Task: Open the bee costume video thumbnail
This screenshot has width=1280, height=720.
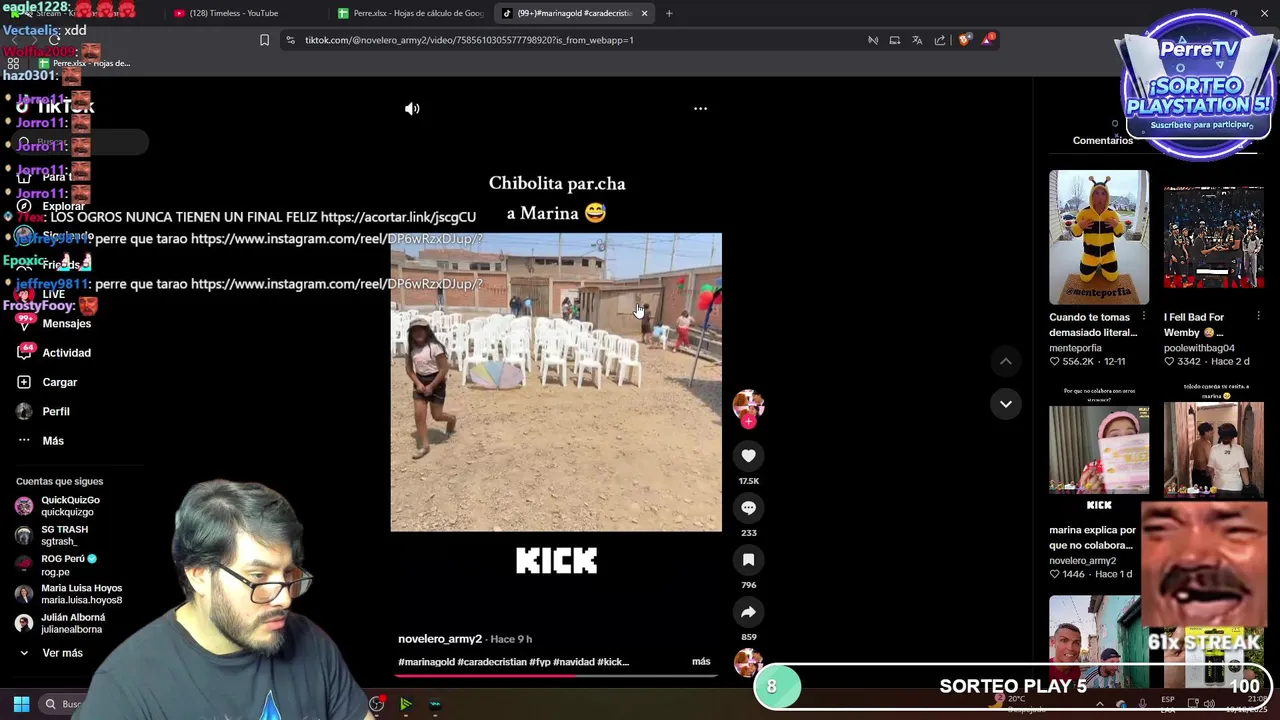Action: click(x=1099, y=237)
